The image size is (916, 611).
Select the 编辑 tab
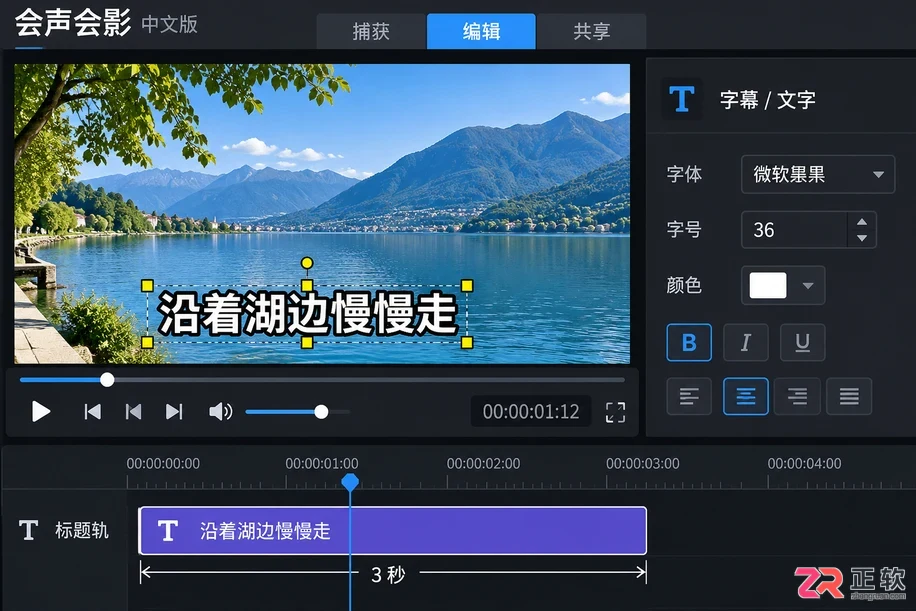pos(481,31)
